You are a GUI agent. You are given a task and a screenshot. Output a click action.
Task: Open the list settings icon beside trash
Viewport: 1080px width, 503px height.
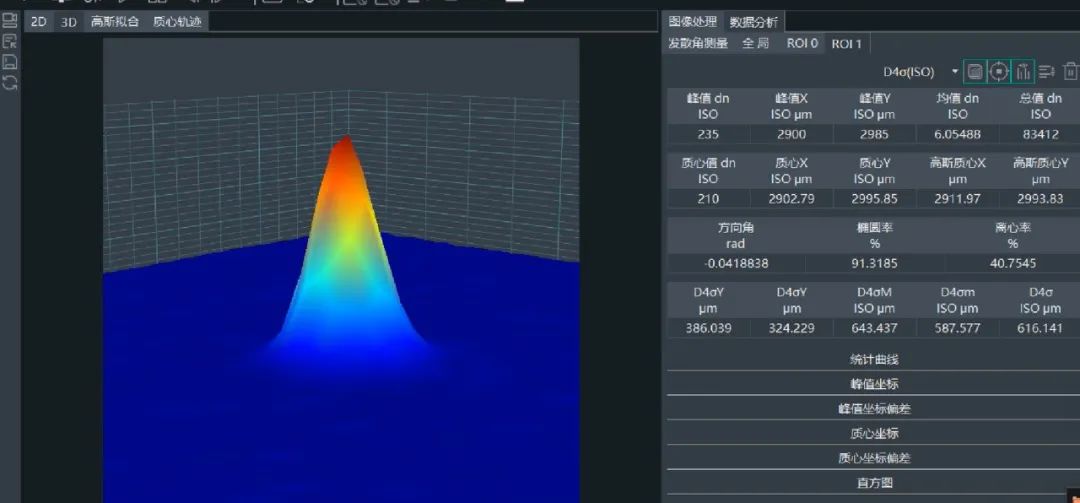1047,71
